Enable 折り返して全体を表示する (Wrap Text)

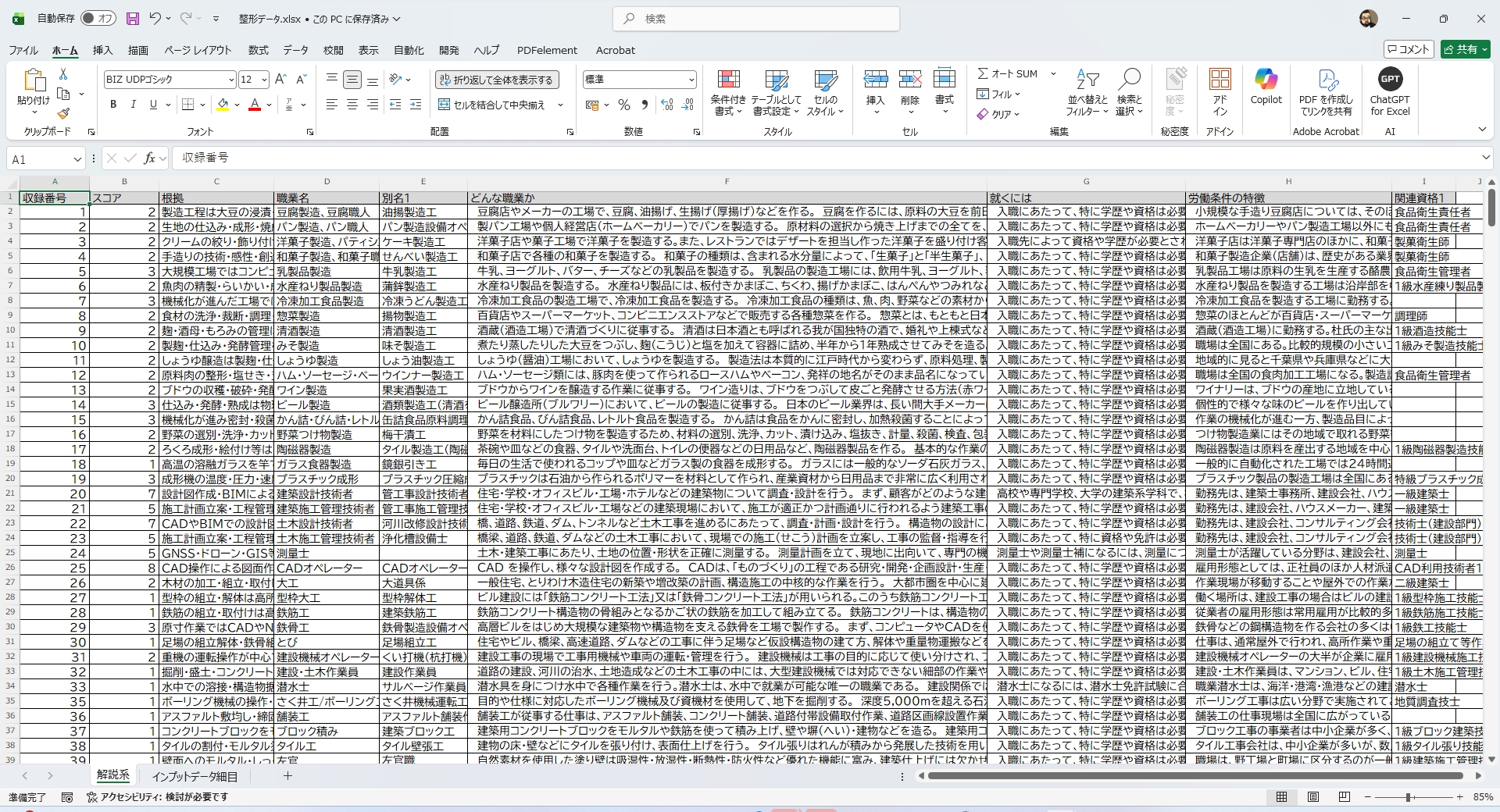click(x=498, y=79)
